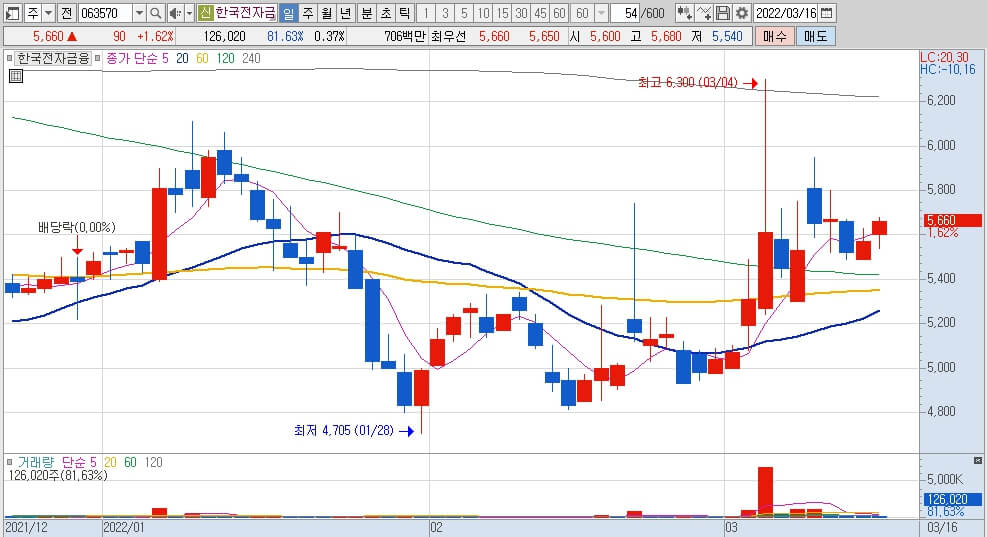The image size is (987, 537).
Task: Click the data table grid icon
Action: tap(16, 77)
